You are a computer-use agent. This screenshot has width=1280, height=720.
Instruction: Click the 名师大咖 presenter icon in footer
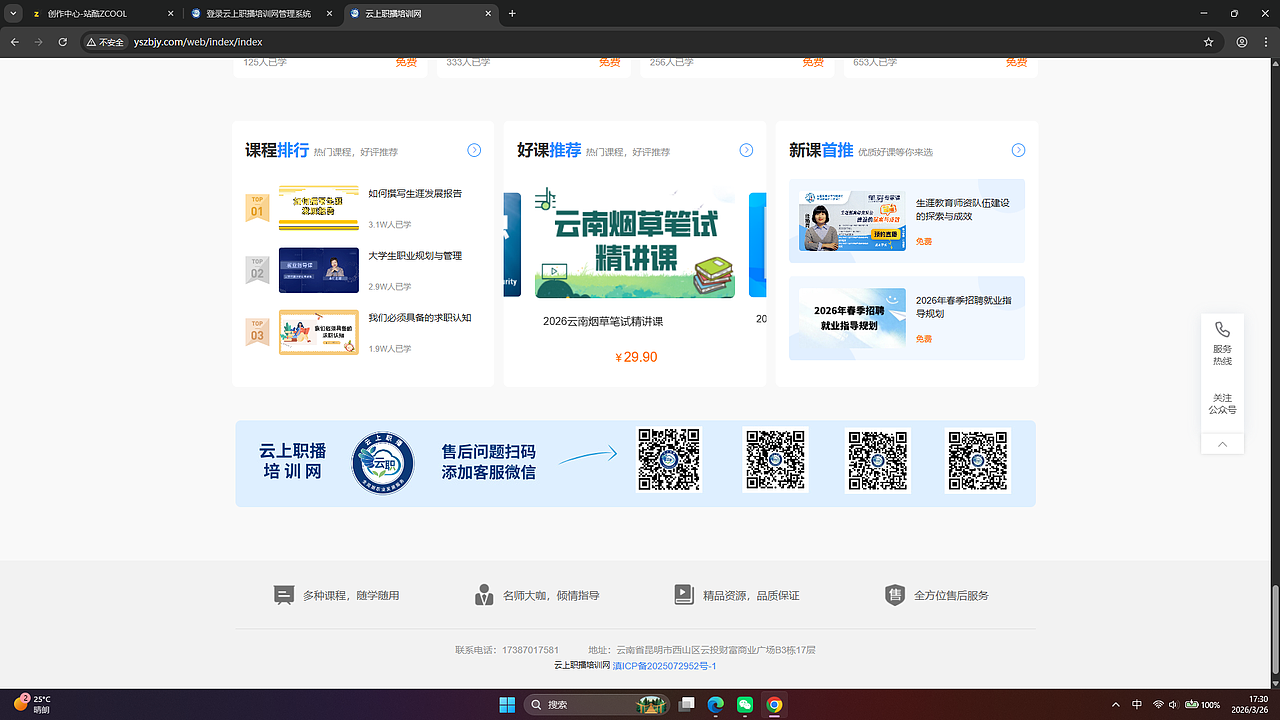[x=483, y=594]
